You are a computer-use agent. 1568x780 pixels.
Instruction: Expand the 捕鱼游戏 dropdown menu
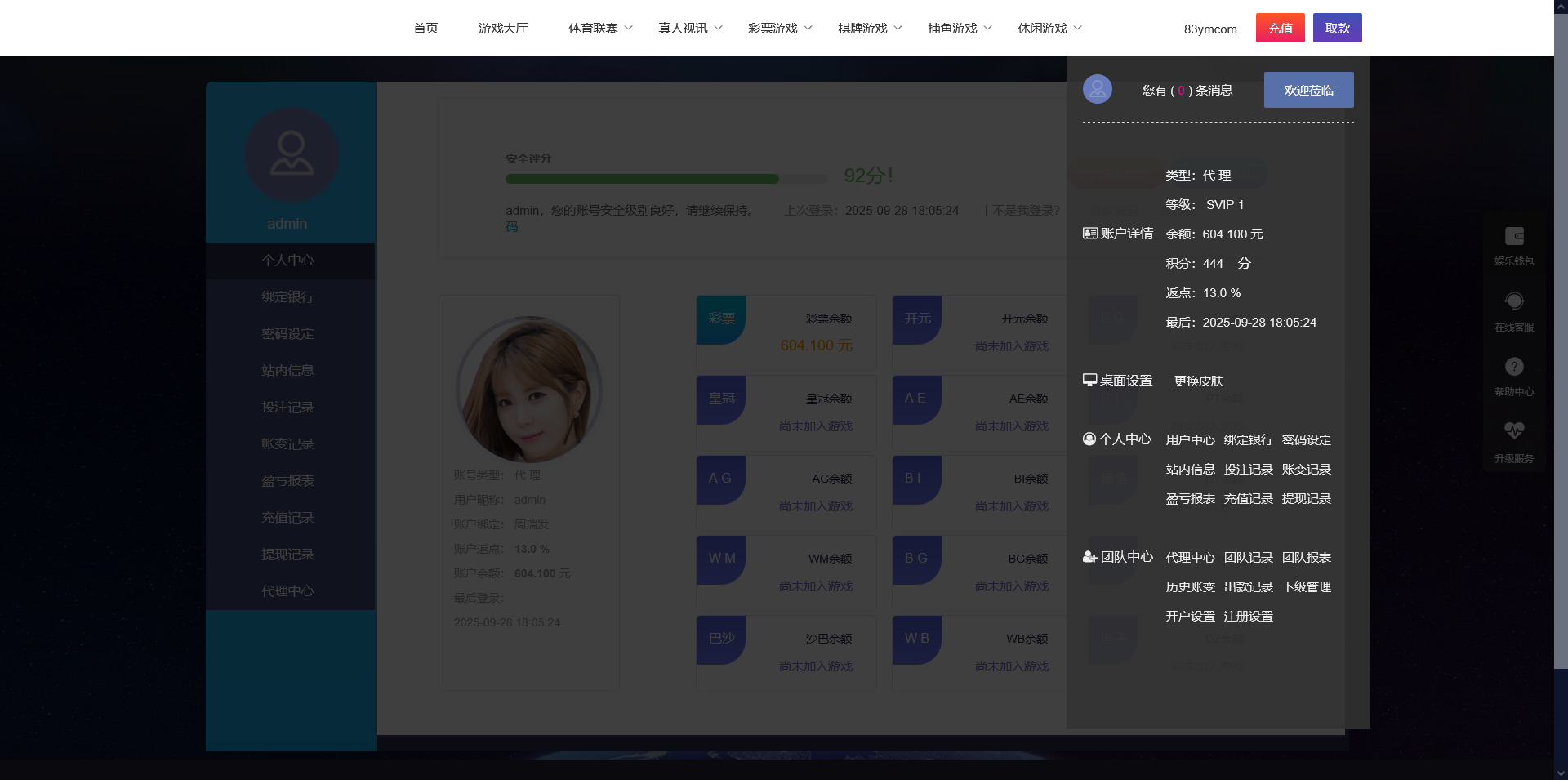click(x=960, y=29)
